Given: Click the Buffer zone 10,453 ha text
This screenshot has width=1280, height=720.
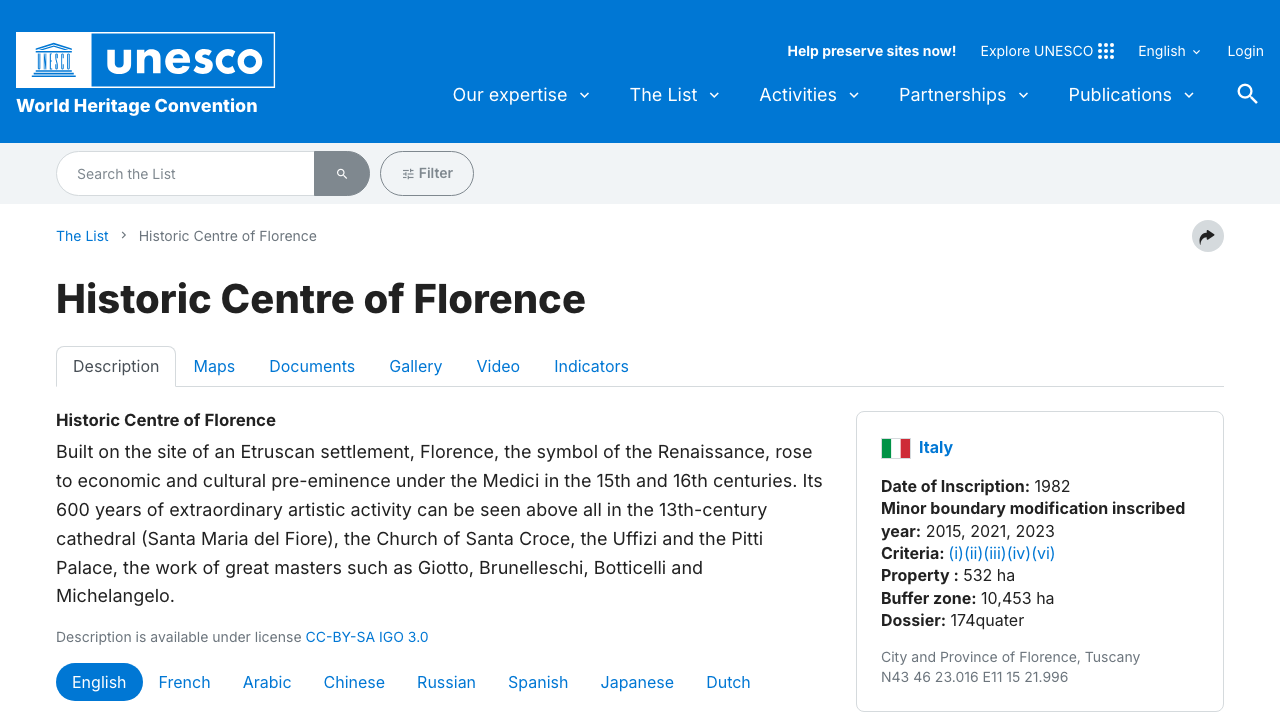Looking at the screenshot, I should tap(968, 598).
